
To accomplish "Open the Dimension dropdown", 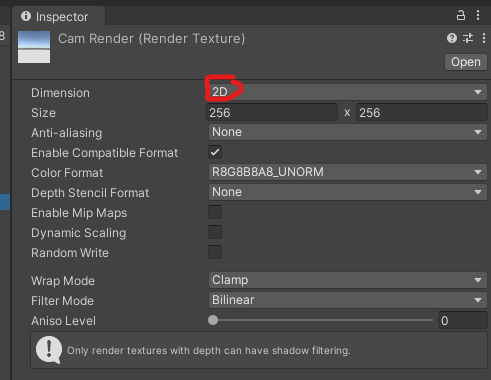I will click(x=347, y=92).
